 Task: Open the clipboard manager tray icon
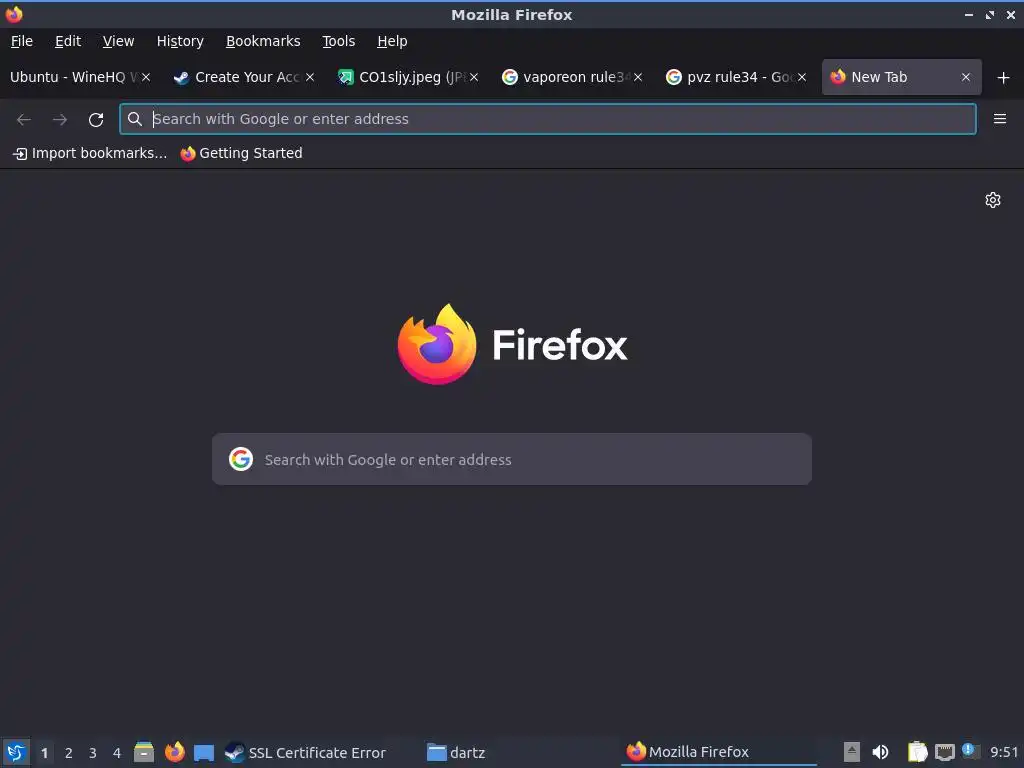918,752
